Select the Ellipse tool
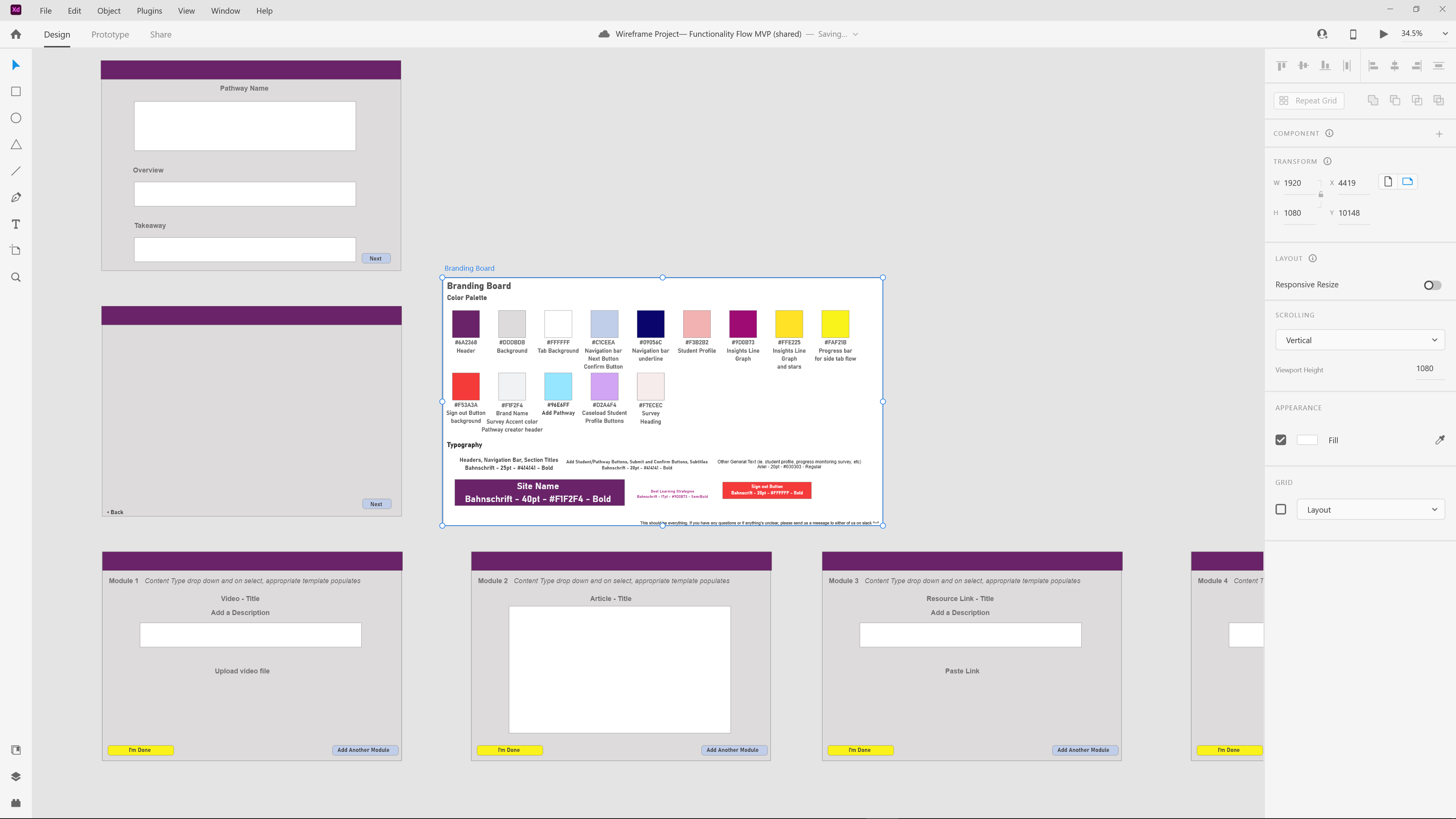This screenshot has height=819, width=1456. tap(16, 118)
